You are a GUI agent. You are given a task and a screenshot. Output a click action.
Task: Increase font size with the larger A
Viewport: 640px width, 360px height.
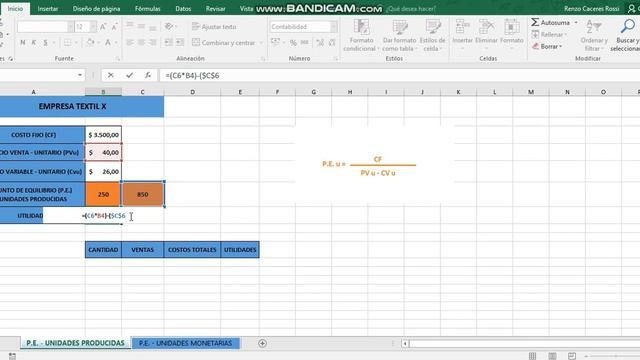103,27
